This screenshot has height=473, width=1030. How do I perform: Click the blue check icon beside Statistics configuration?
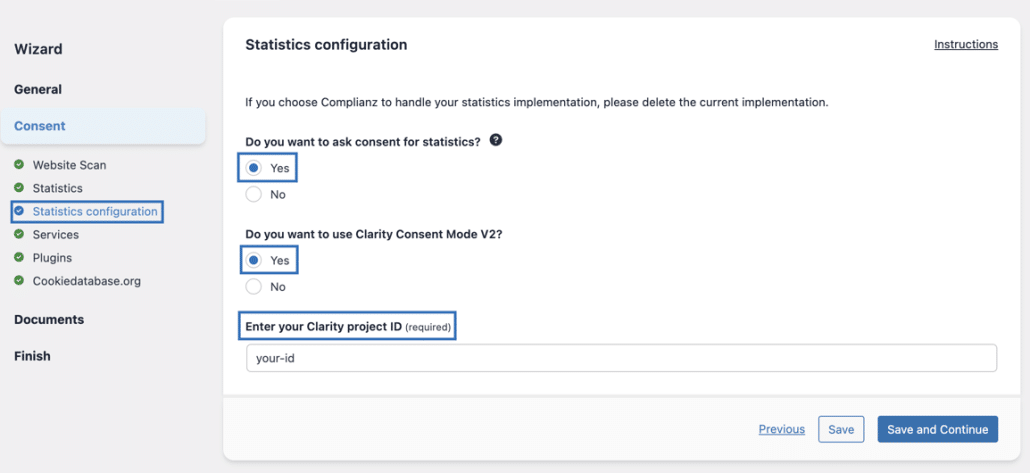click(x=19, y=211)
